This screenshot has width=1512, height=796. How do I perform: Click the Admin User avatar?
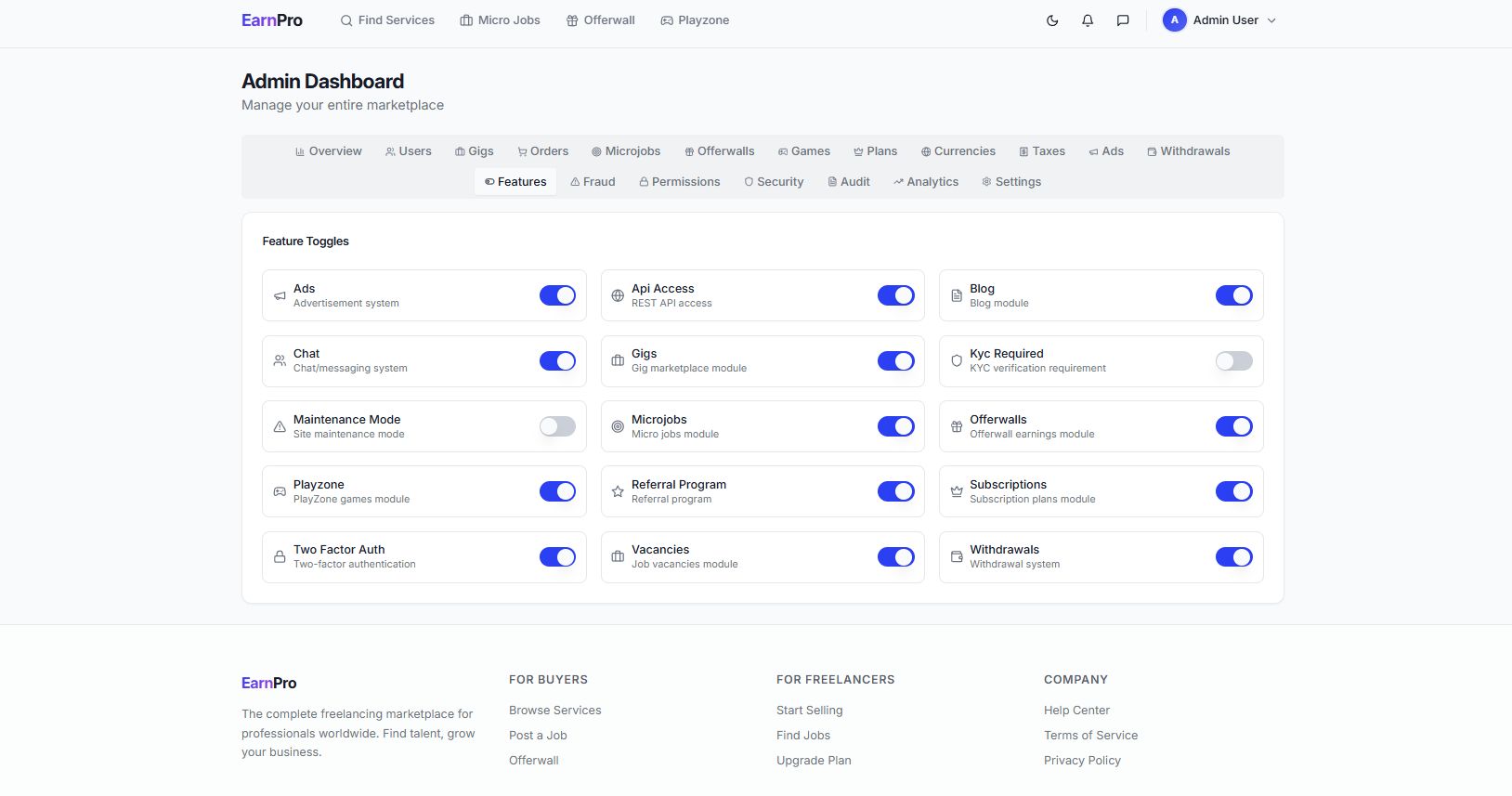click(x=1174, y=20)
